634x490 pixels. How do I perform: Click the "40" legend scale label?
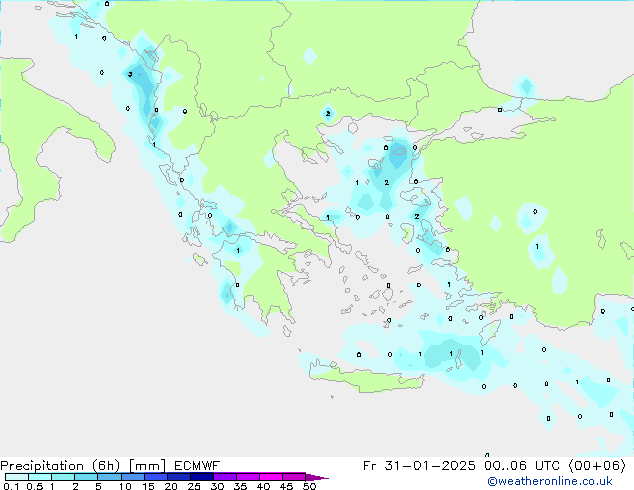tap(263, 486)
